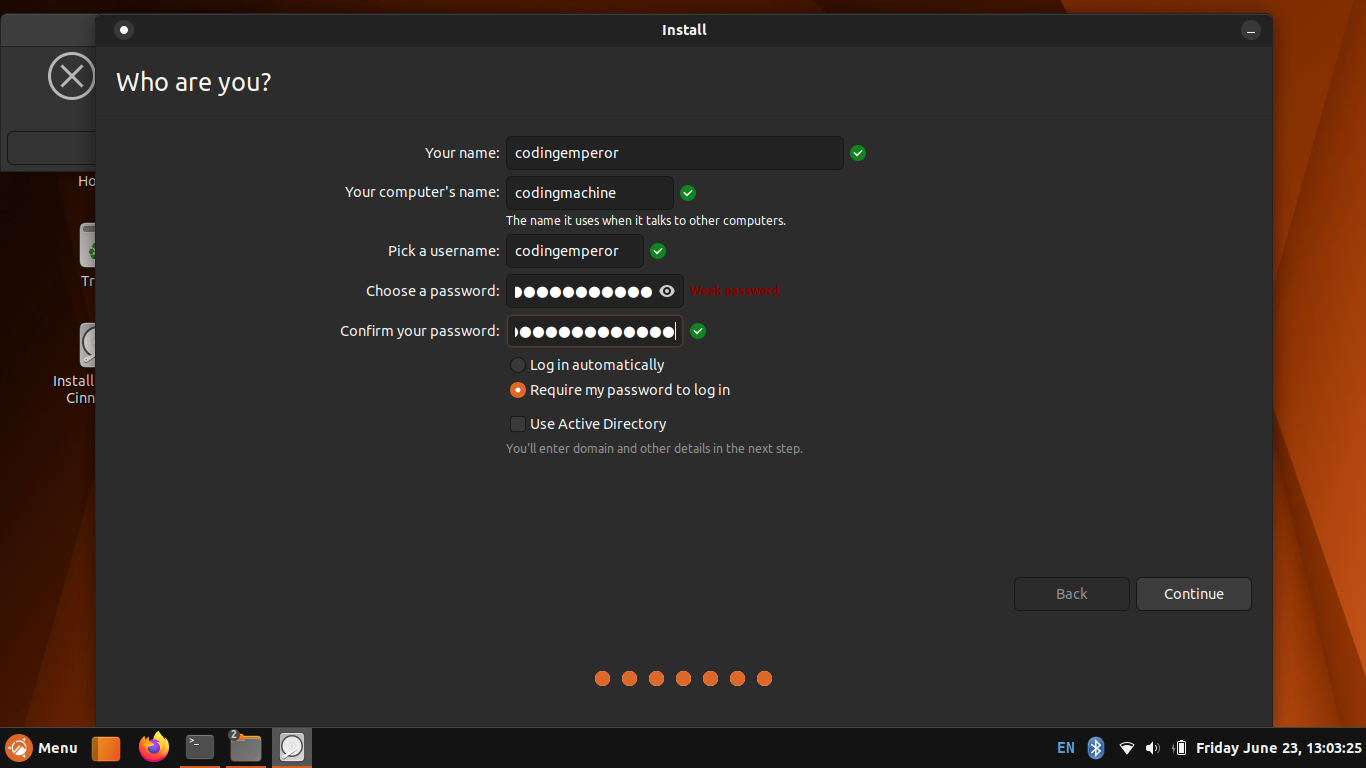This screenshot has width=1366, height=768.
Task: Click the Trash desktop icon
Action: coord(88,255)
